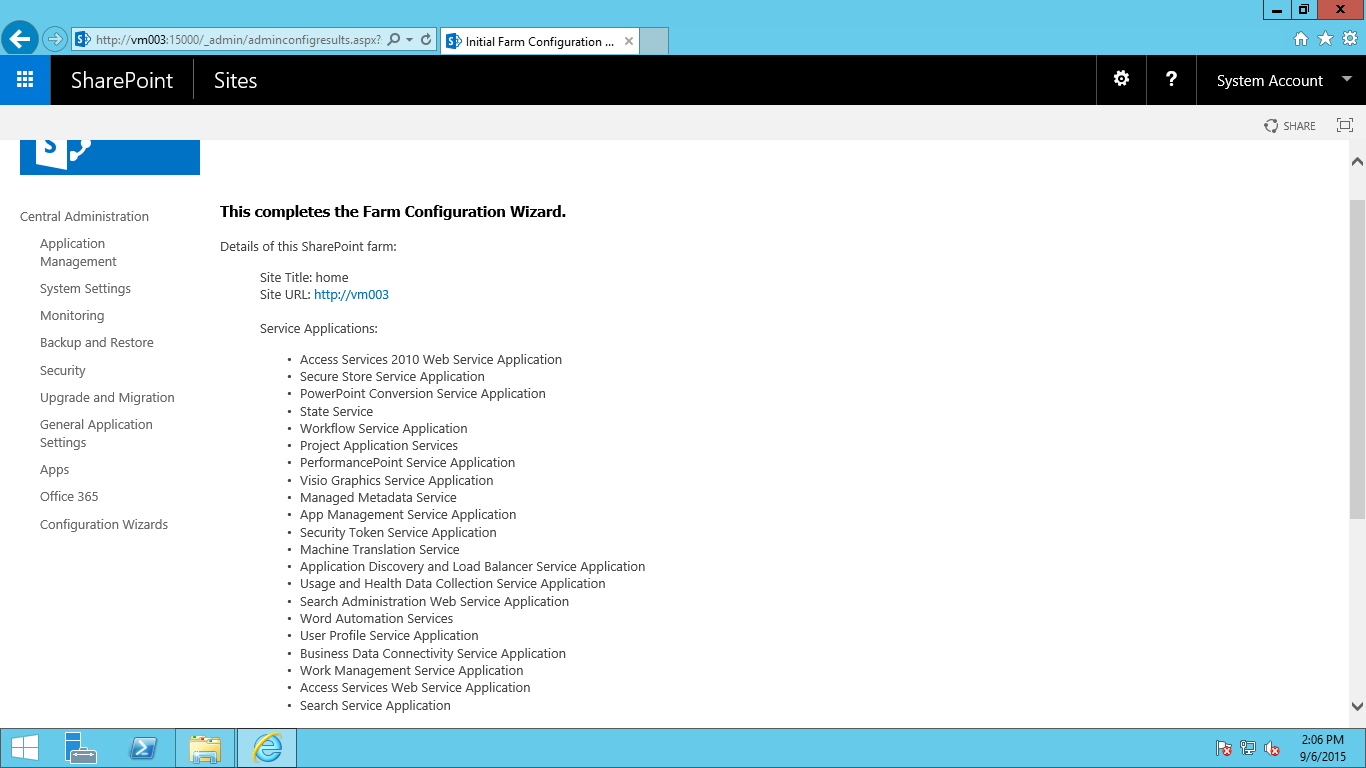Refresh the page in address bar

coord(426,40)
